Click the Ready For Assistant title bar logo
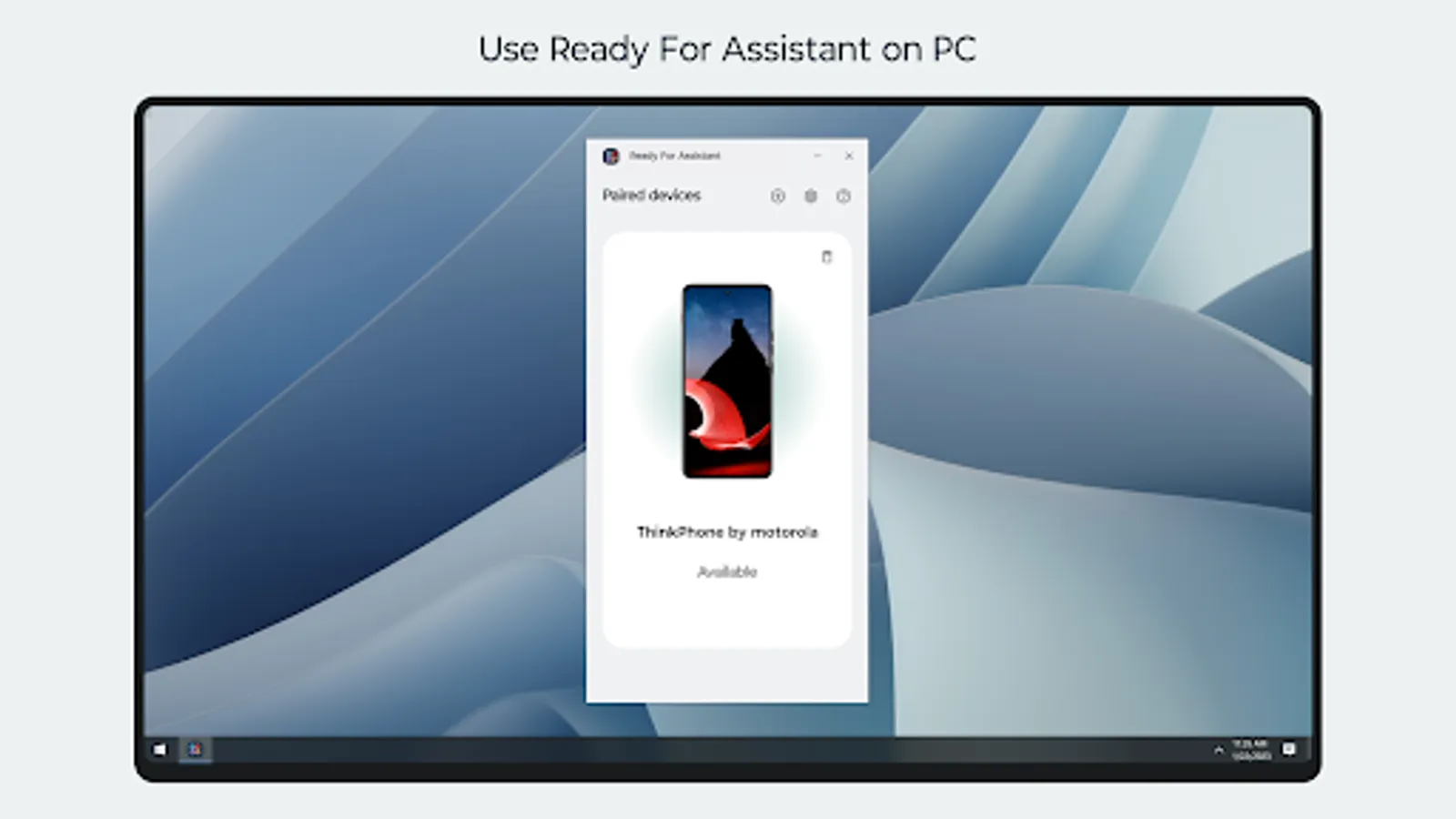The image size is (1456, 819). (611, 157)
